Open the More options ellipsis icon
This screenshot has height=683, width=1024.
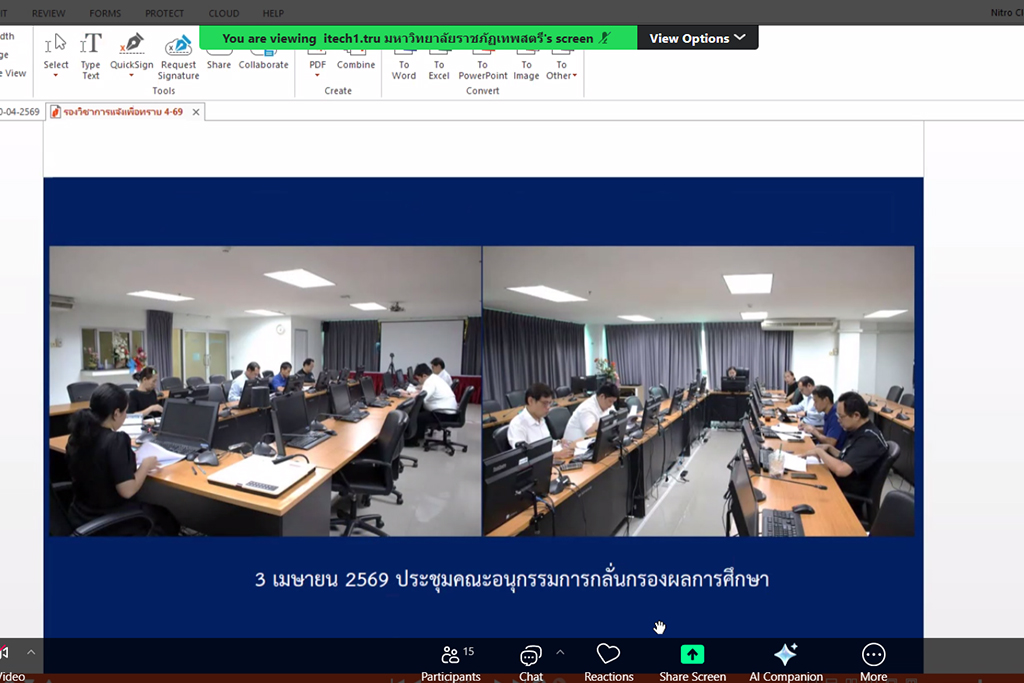[x=873, y=654]
